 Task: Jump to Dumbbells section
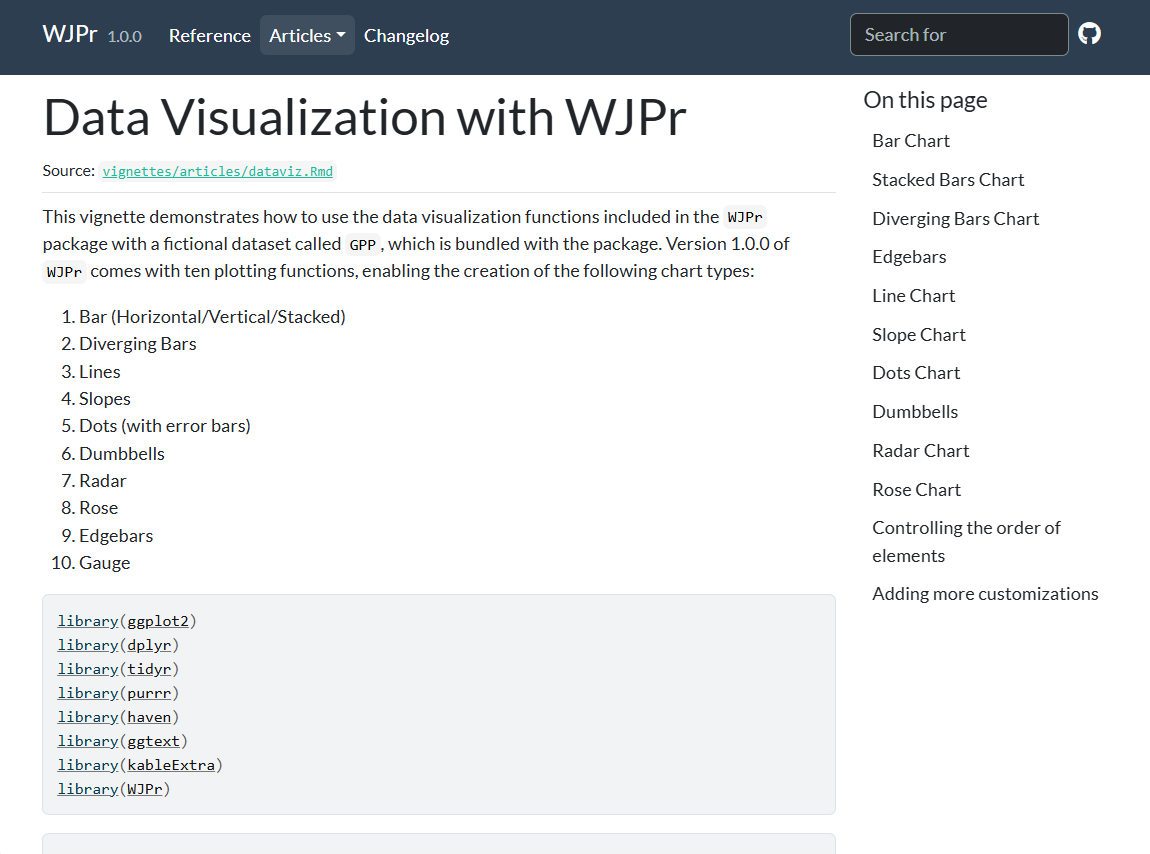[x=915, y=412]
